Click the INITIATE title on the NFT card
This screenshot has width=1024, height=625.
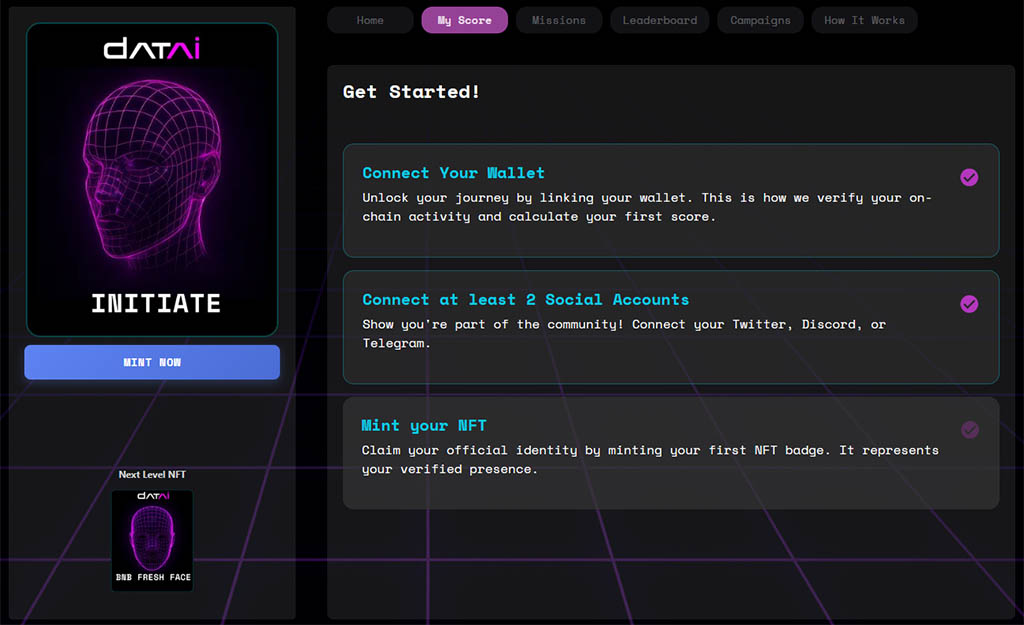[x=156, y=303]
